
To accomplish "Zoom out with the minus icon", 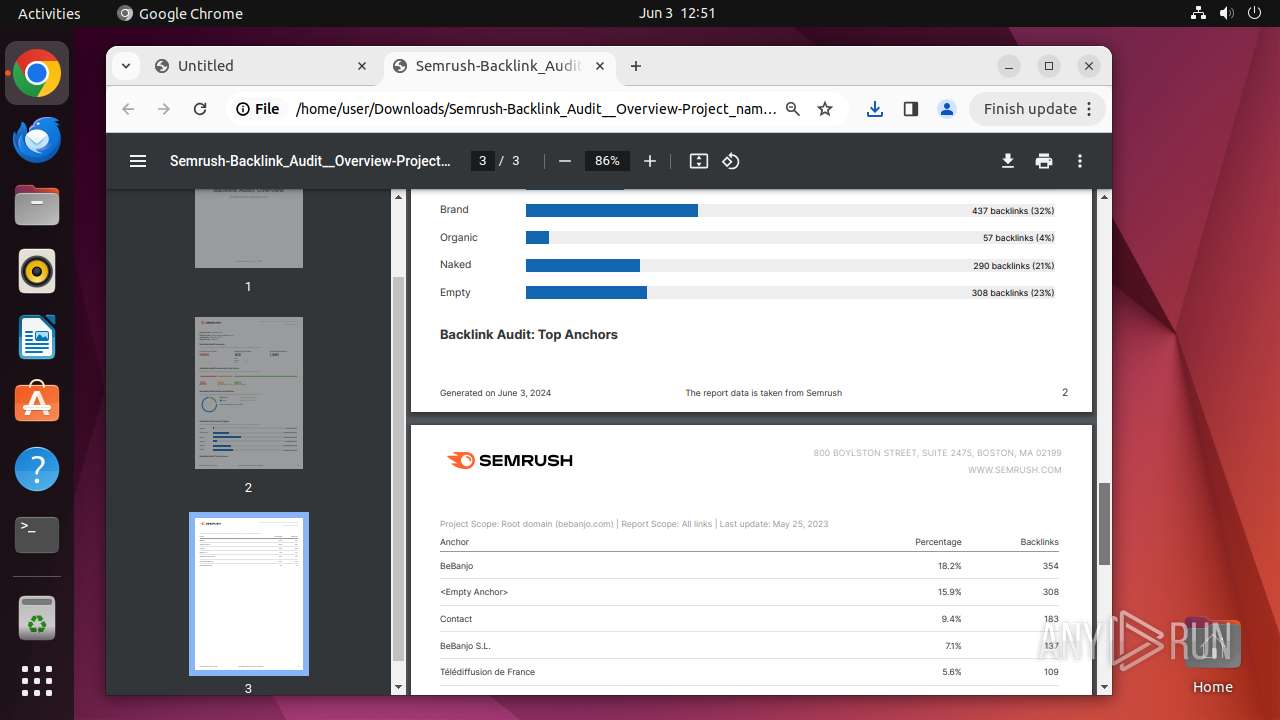I will click(565, 161).
